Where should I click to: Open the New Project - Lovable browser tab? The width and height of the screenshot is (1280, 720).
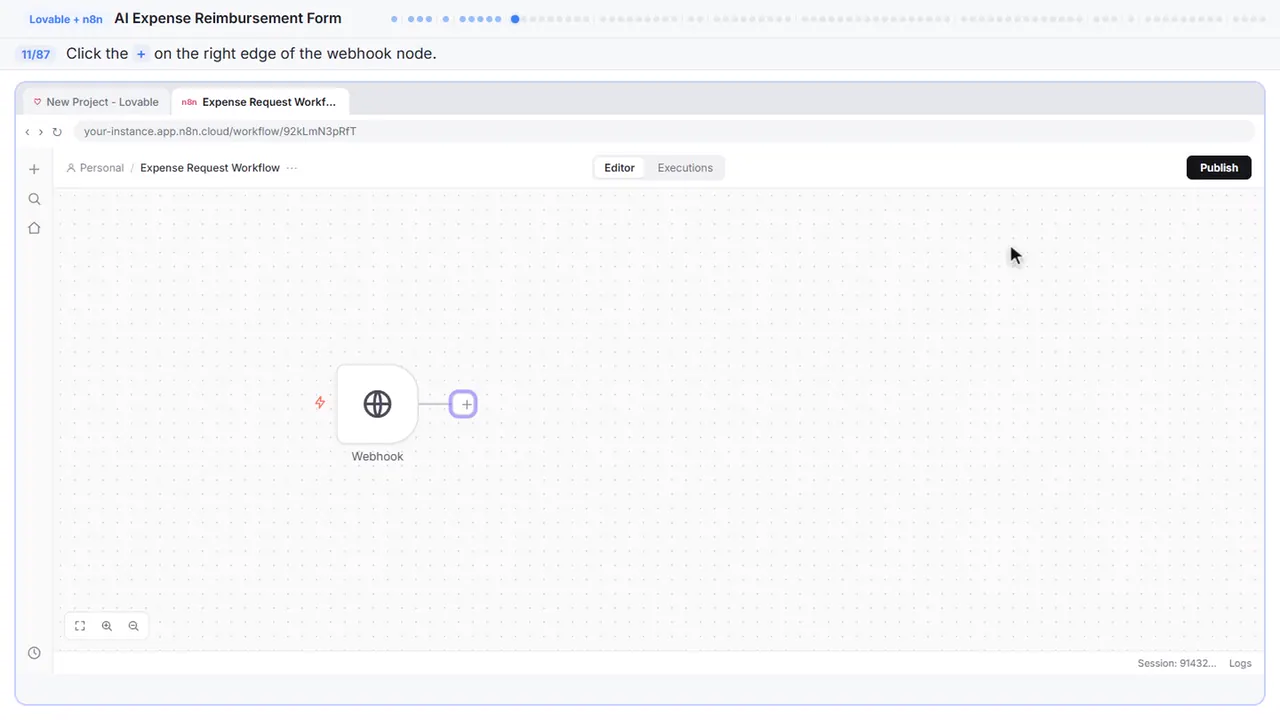click(x=96, y=102)
